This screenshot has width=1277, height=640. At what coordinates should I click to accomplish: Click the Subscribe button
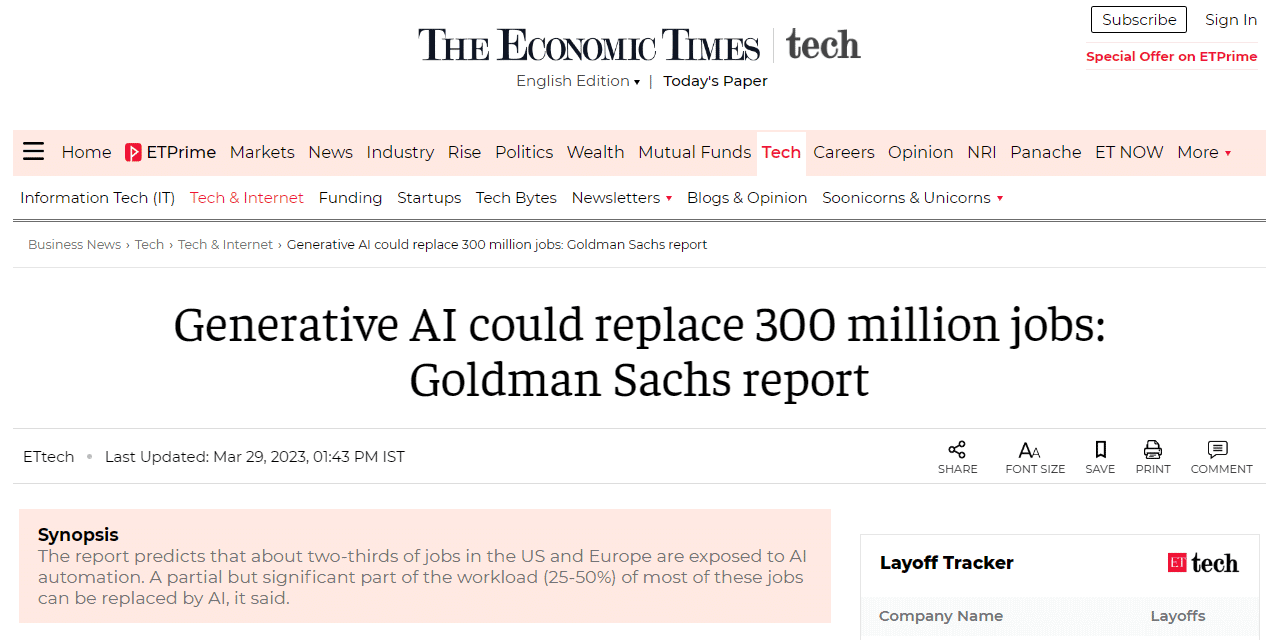1139,20
